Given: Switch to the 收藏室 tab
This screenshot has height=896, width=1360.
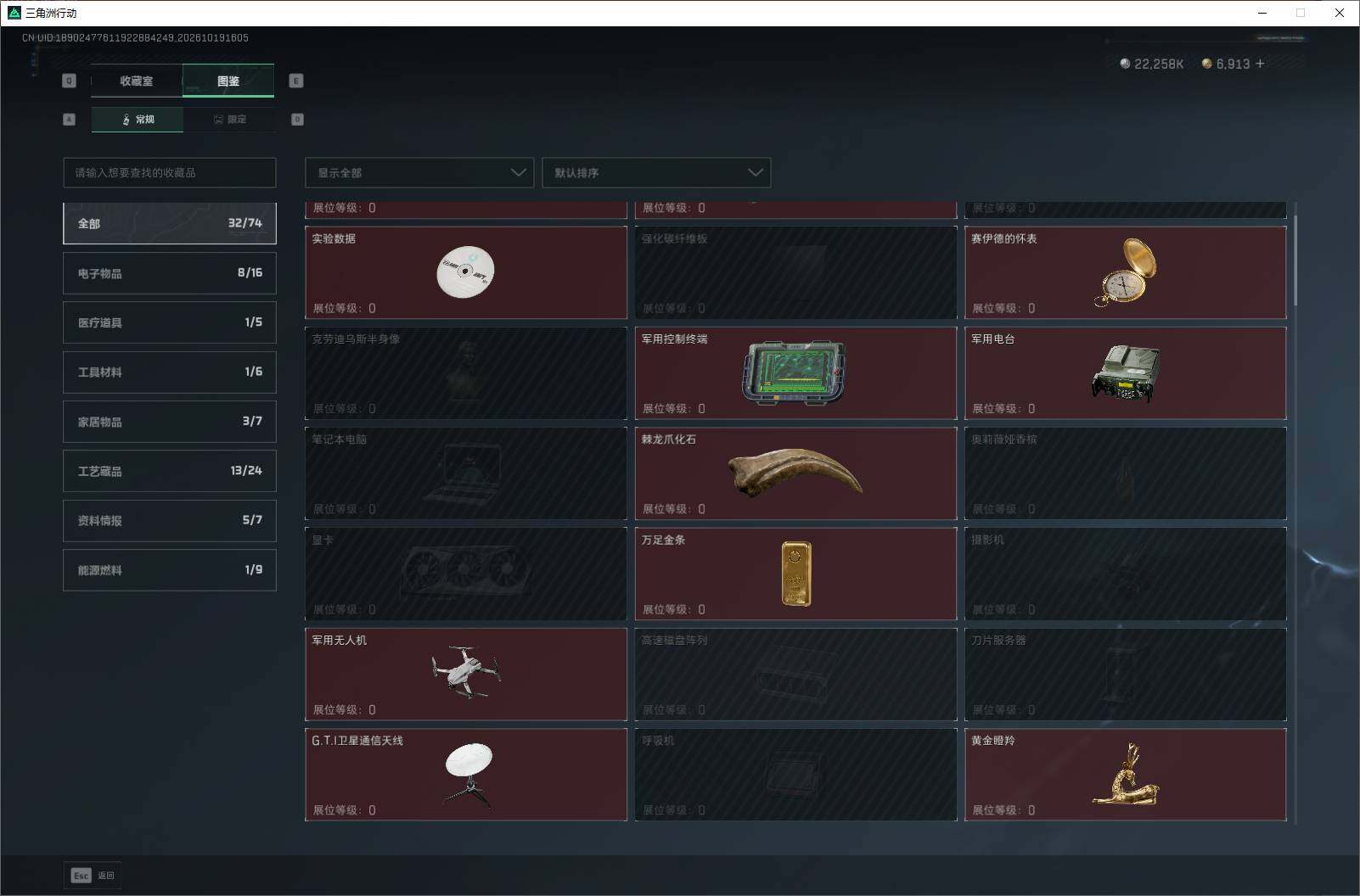Looking at the screenshot, I should pos(137,81).
